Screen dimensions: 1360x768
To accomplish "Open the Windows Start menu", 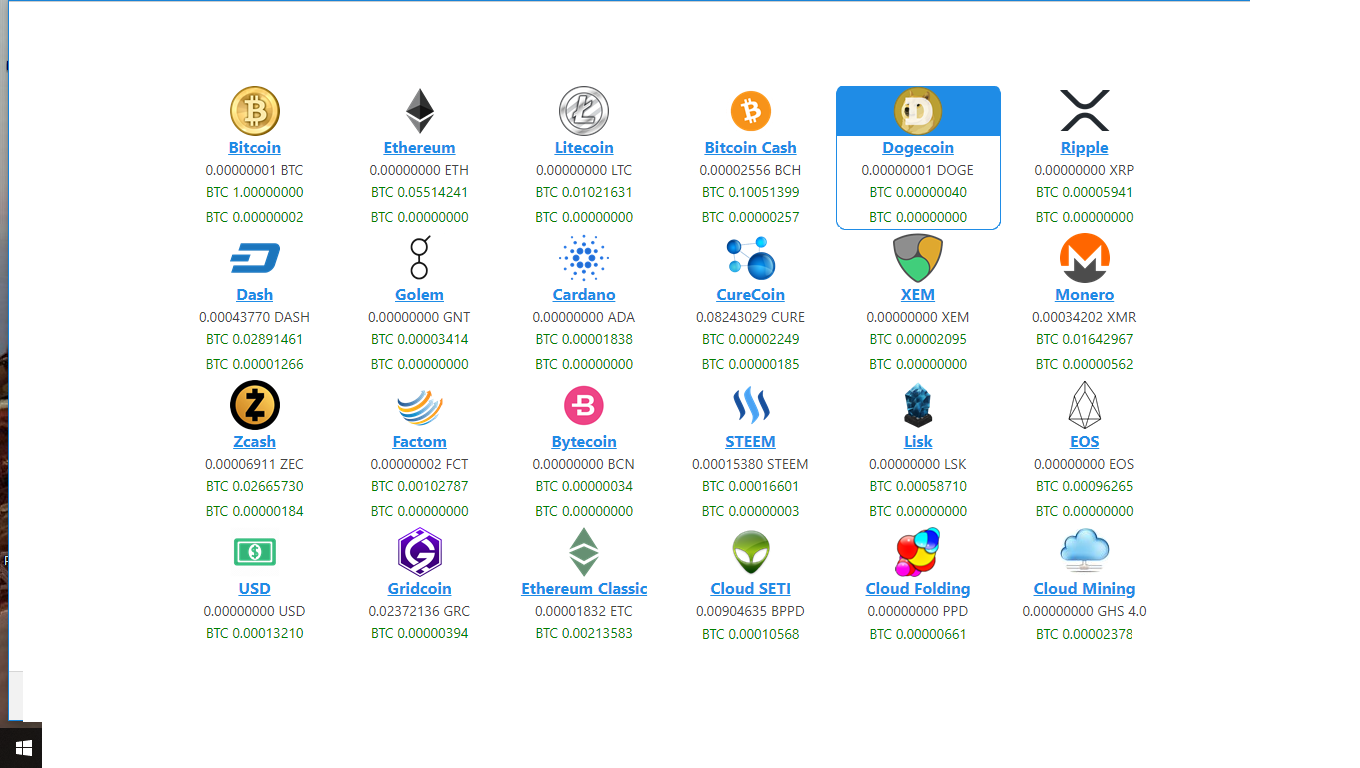I will click(x=24, y=747).
